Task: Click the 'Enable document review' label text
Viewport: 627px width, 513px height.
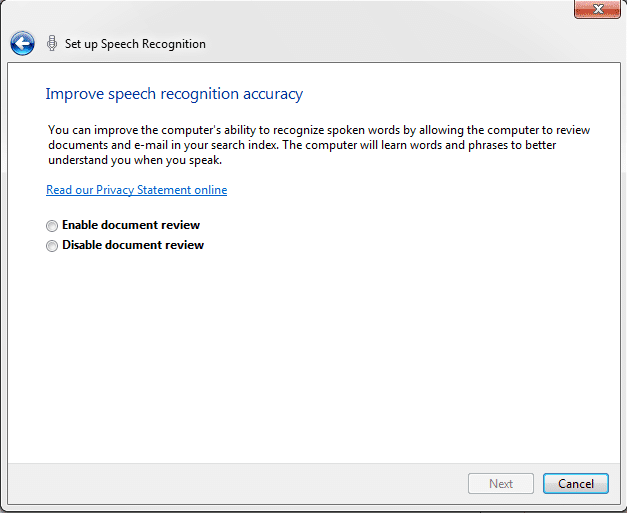Action: tap(131, 225)
